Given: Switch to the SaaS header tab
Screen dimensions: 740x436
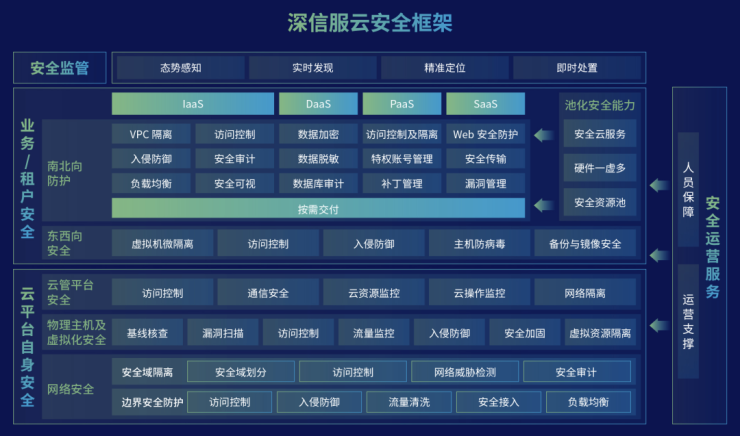Looking at the screenshot, I should (x=485, y=104).
